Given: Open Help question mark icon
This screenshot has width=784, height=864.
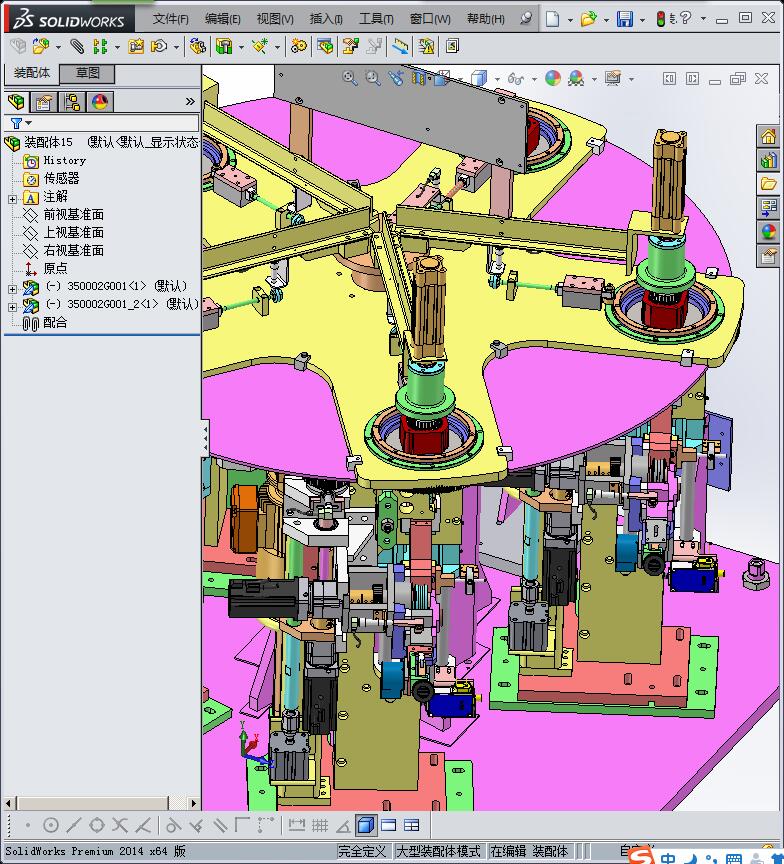Looking at the screenshot, I should click(x=683, y=19).
